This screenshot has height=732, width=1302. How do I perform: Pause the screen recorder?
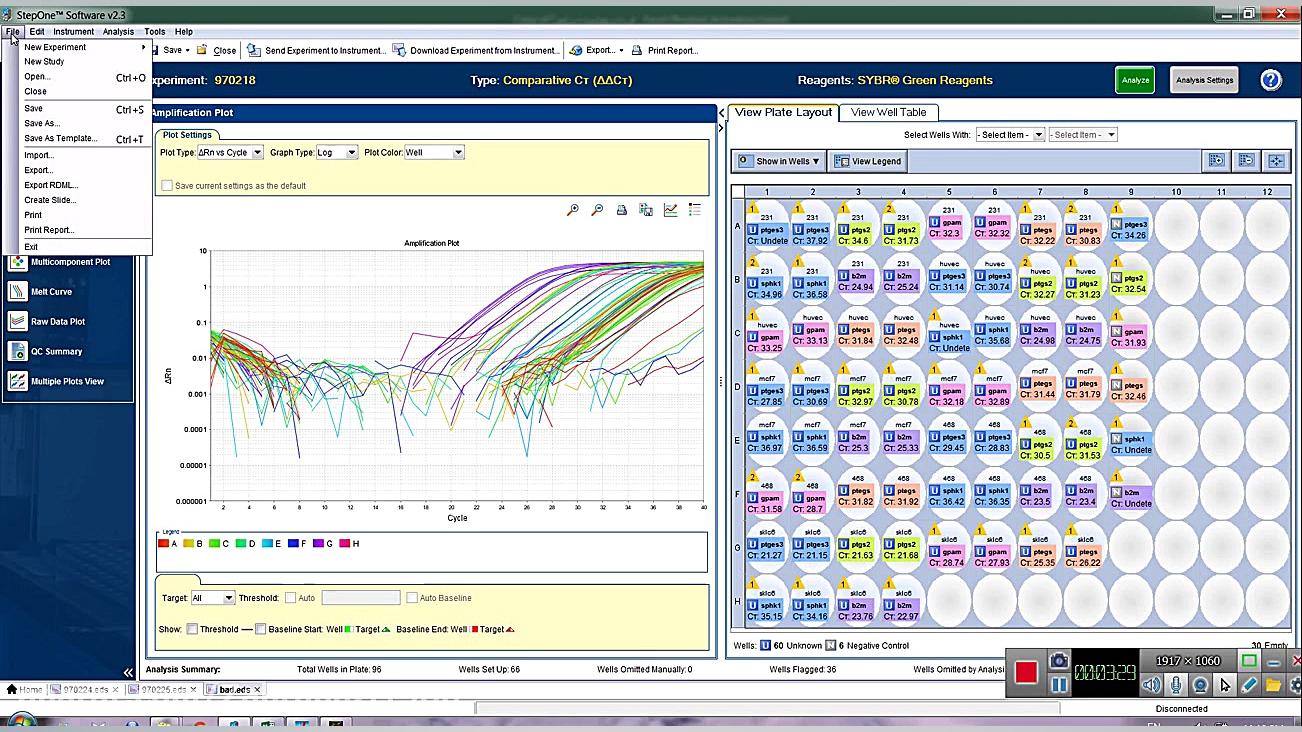pos(1058,686)
